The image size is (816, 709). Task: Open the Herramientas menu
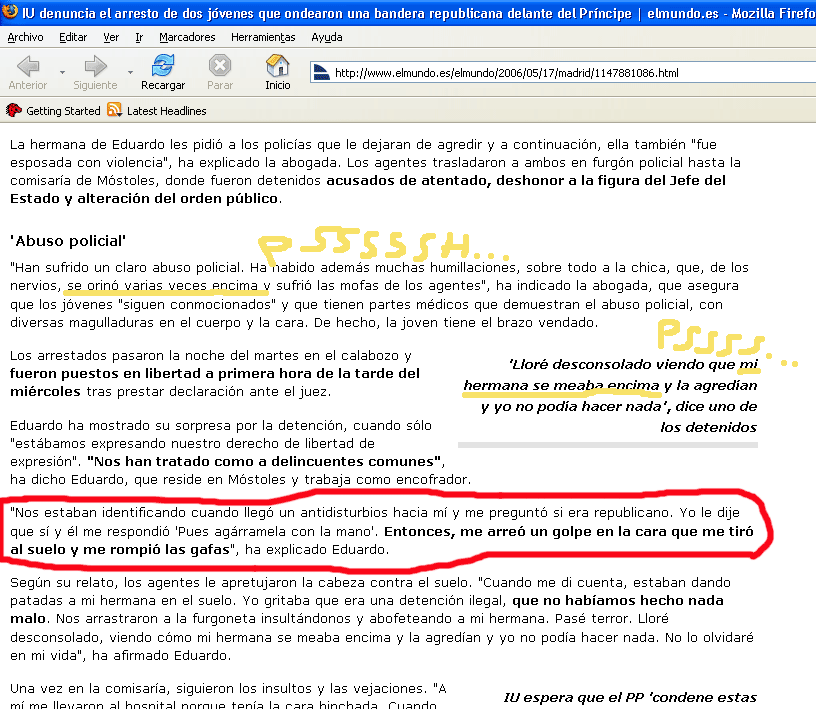click(x=263, y=37)
